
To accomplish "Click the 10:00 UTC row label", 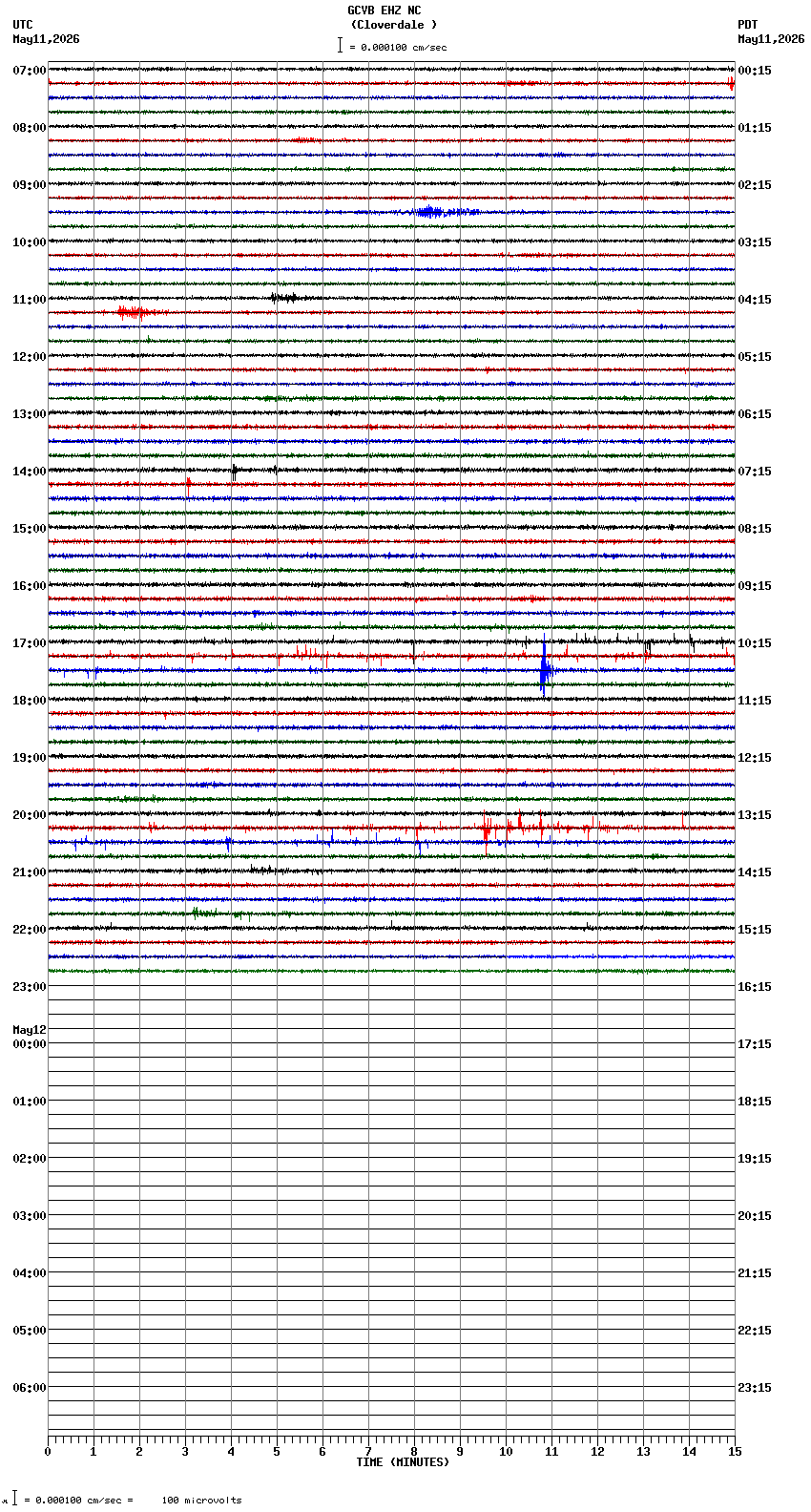I will point(30,242).
